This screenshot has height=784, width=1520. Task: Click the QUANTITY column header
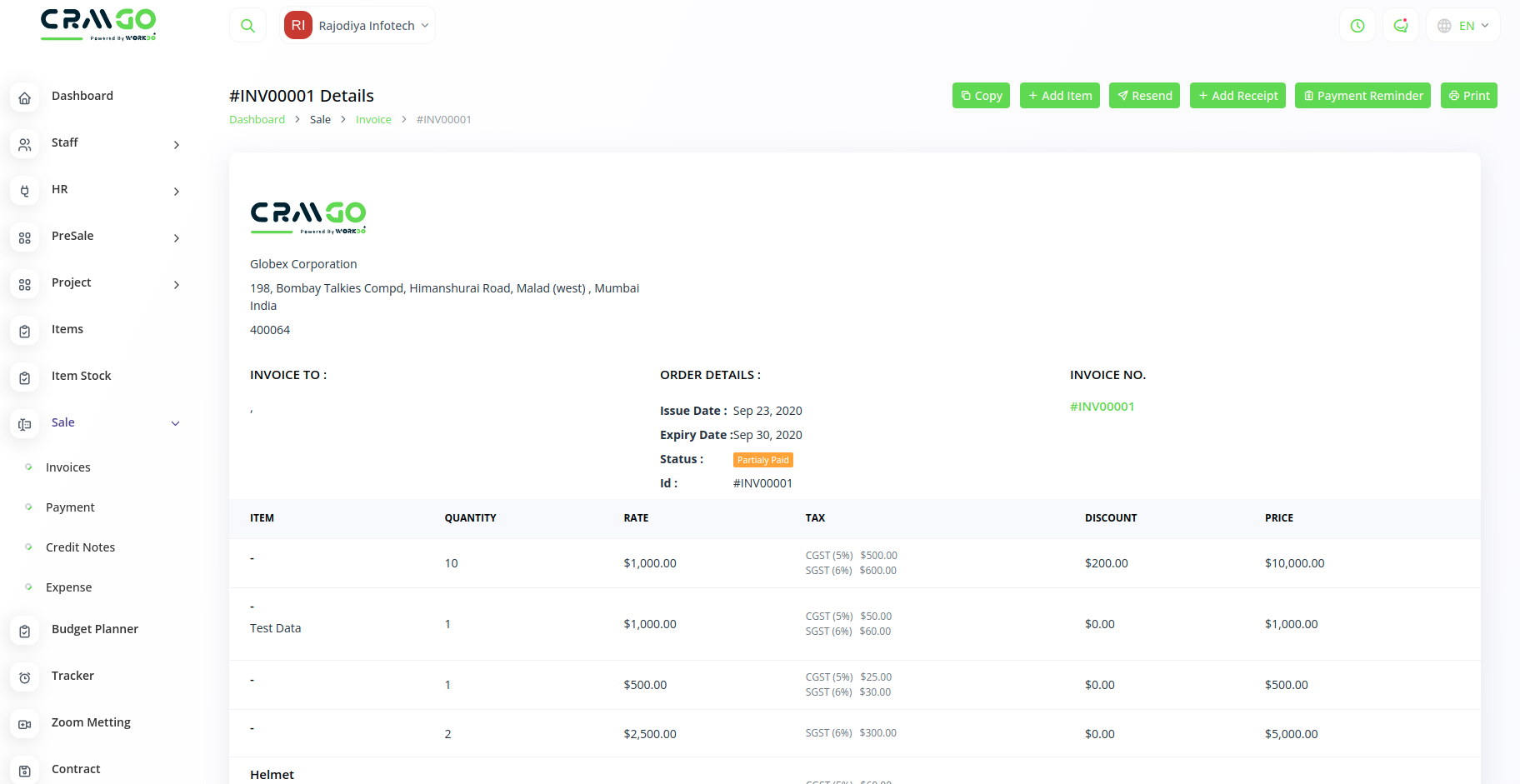471,518
